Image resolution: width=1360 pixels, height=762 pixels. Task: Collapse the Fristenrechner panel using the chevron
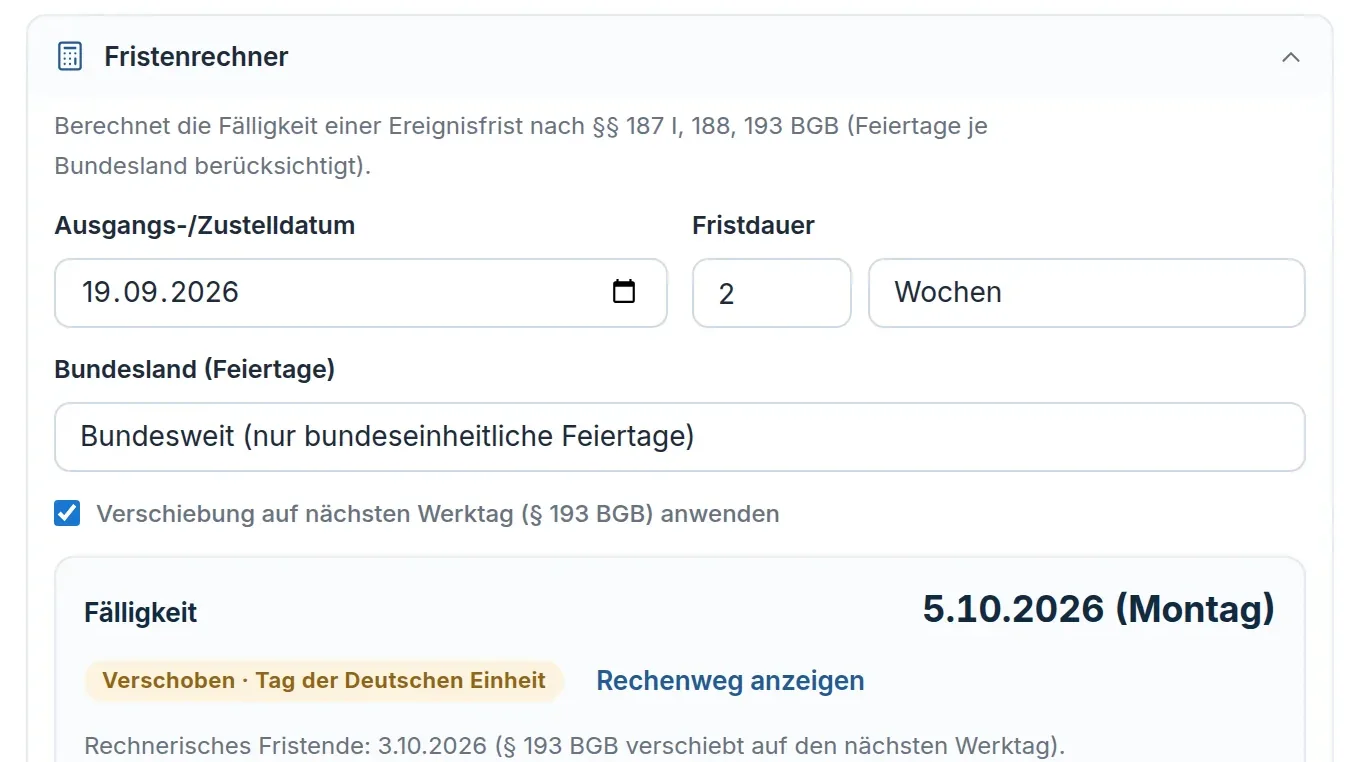click(1291, 57)
